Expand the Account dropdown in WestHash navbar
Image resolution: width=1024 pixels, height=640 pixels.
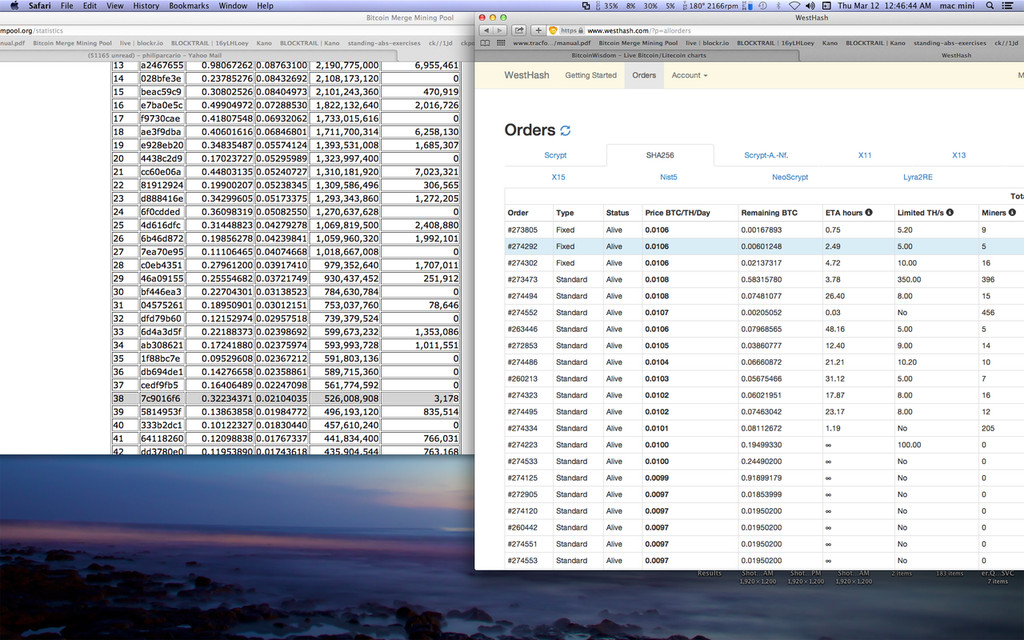click(x=689, y=75)
